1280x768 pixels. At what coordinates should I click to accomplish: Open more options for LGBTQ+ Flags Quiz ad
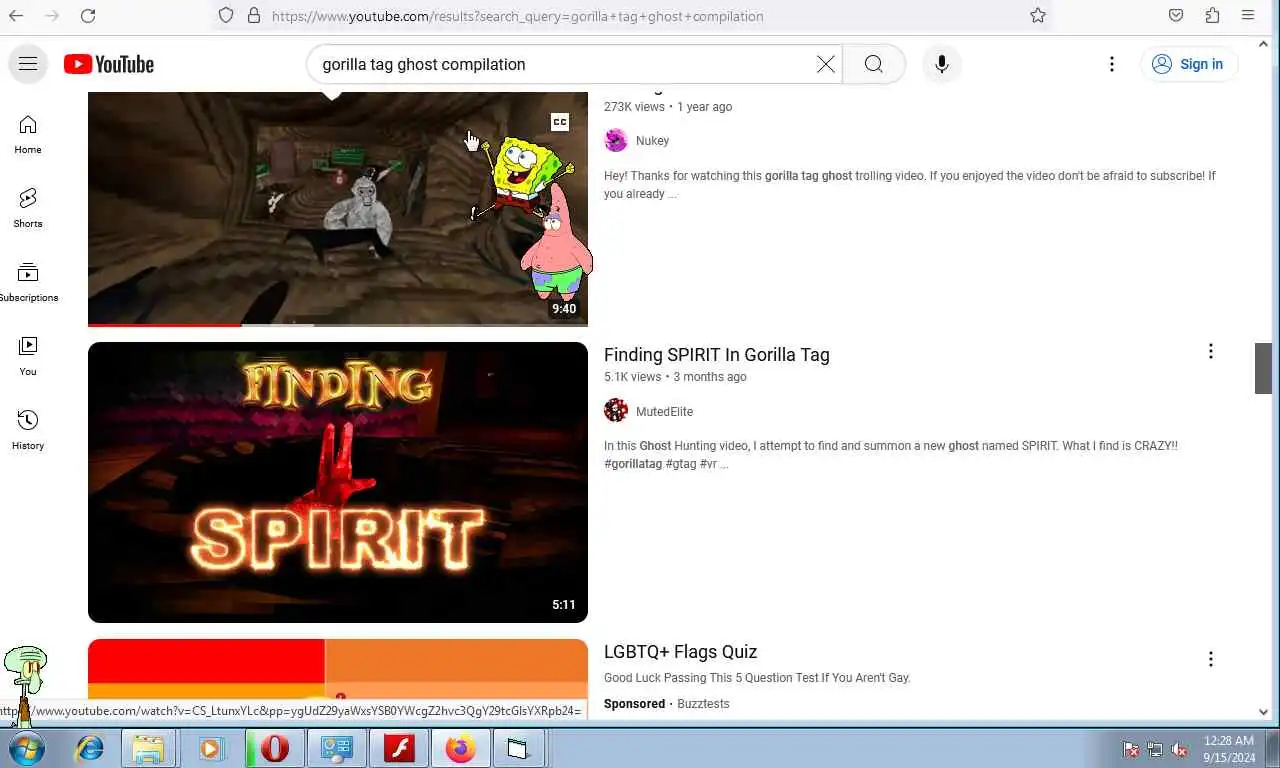(1210, 659)
